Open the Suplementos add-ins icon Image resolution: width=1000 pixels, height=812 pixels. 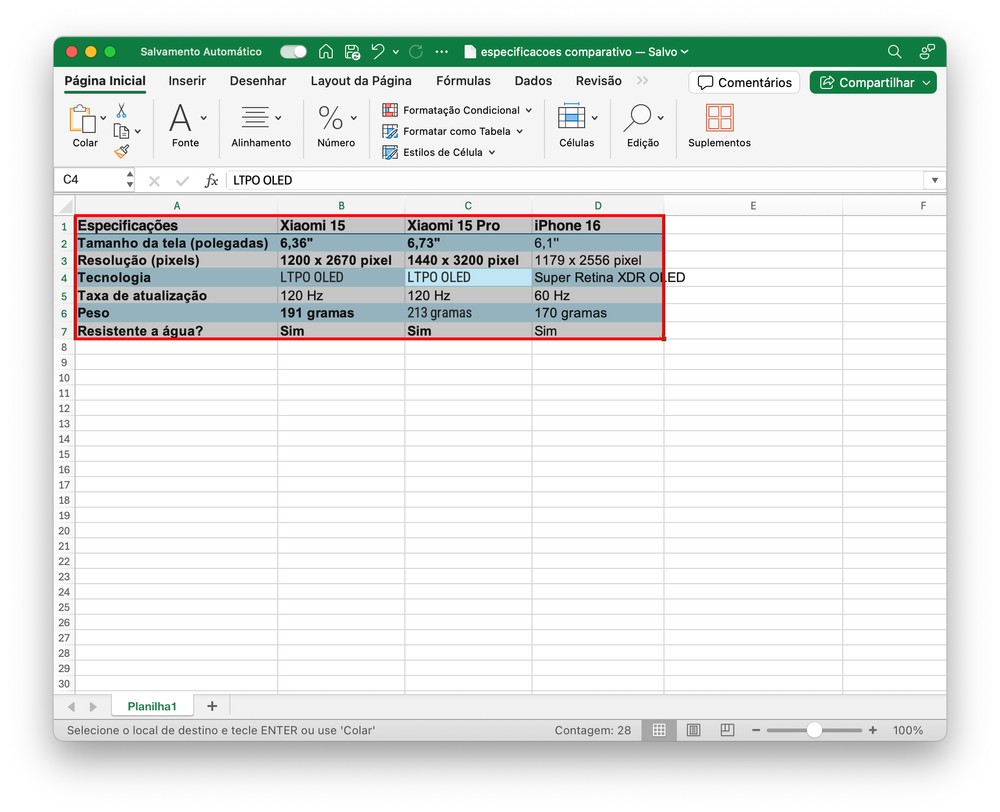click(719, 118)
